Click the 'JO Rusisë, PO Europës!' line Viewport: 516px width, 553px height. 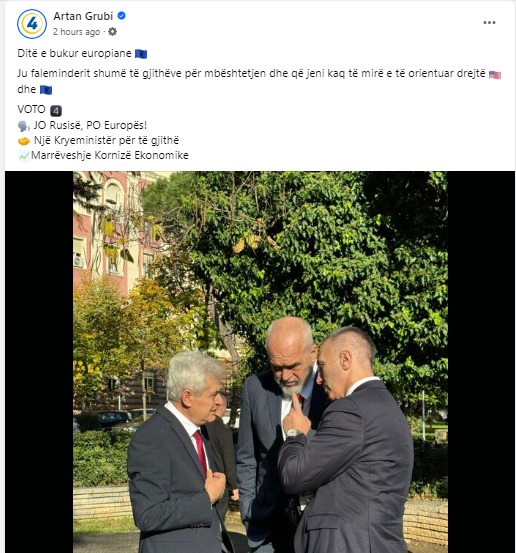90,125
